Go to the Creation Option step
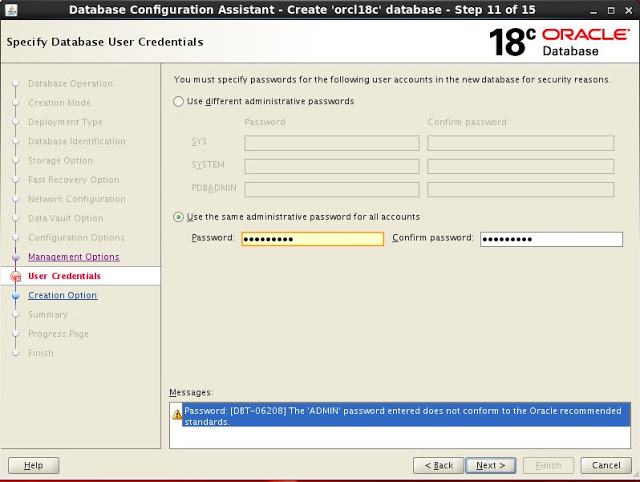 coord(62,296)
